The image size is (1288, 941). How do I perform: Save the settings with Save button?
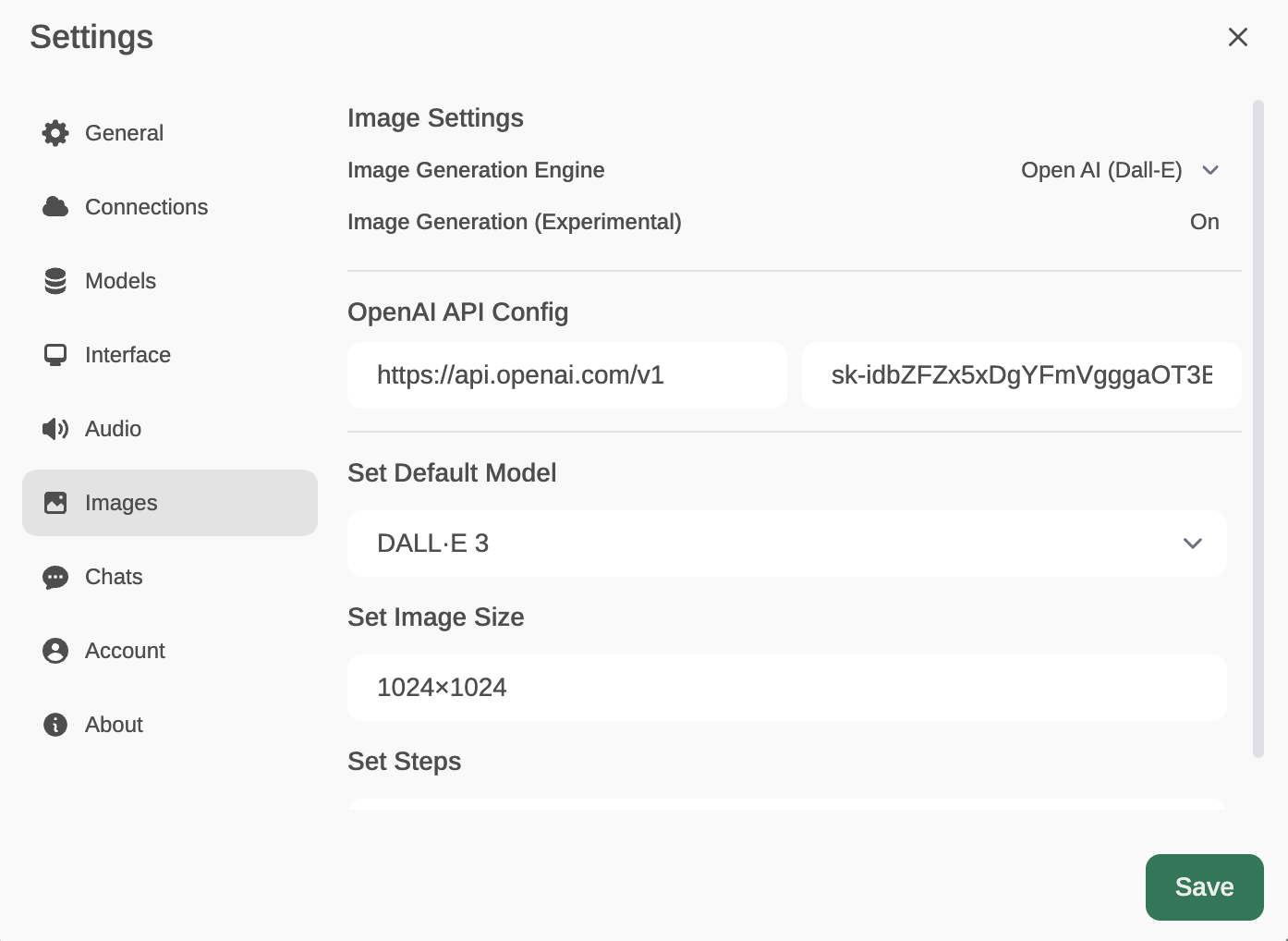click(1204, 887)
